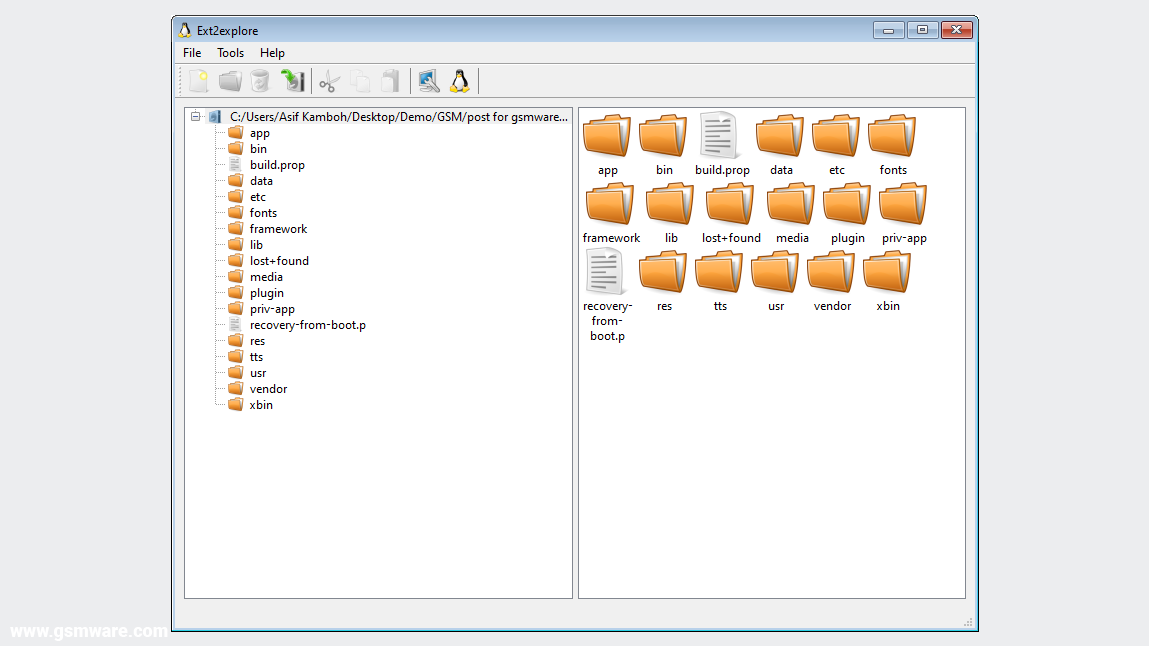1149x646 pixels.
Task: Open the lost+found folder in the right pane
Action: tap(730, 203)
